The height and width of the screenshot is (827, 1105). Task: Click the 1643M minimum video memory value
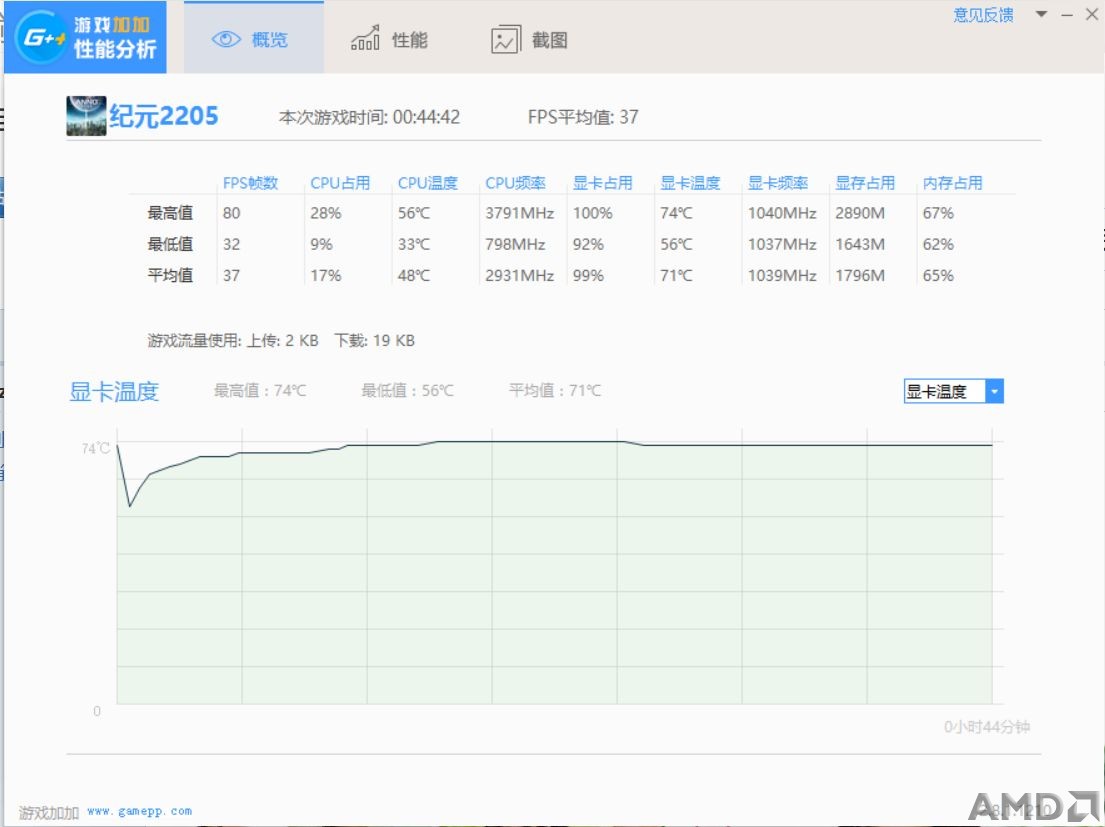860,244
